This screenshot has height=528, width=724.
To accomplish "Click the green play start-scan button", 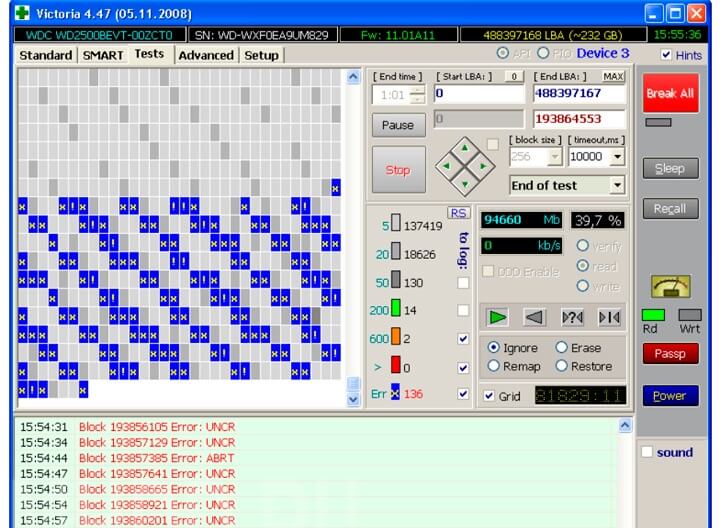I will point(497,317).
